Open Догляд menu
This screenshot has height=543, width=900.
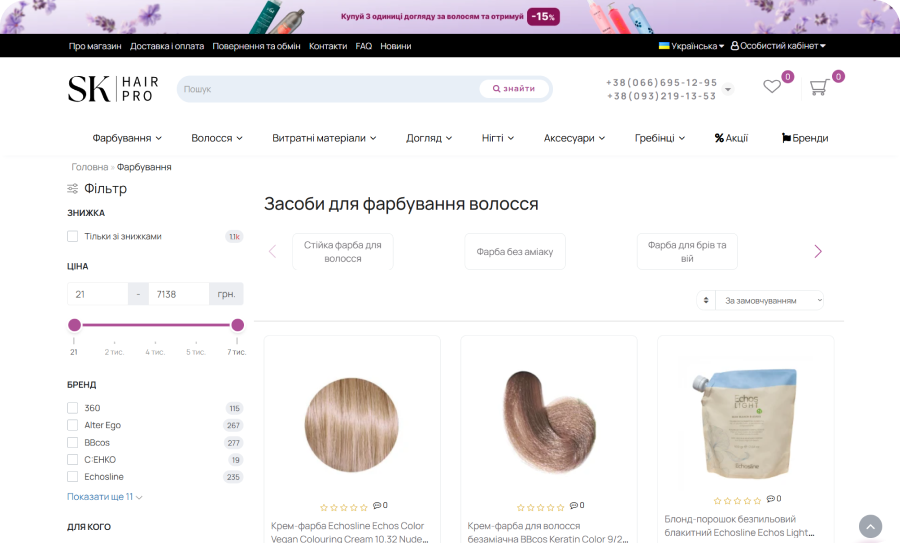(x=429, y=138)
